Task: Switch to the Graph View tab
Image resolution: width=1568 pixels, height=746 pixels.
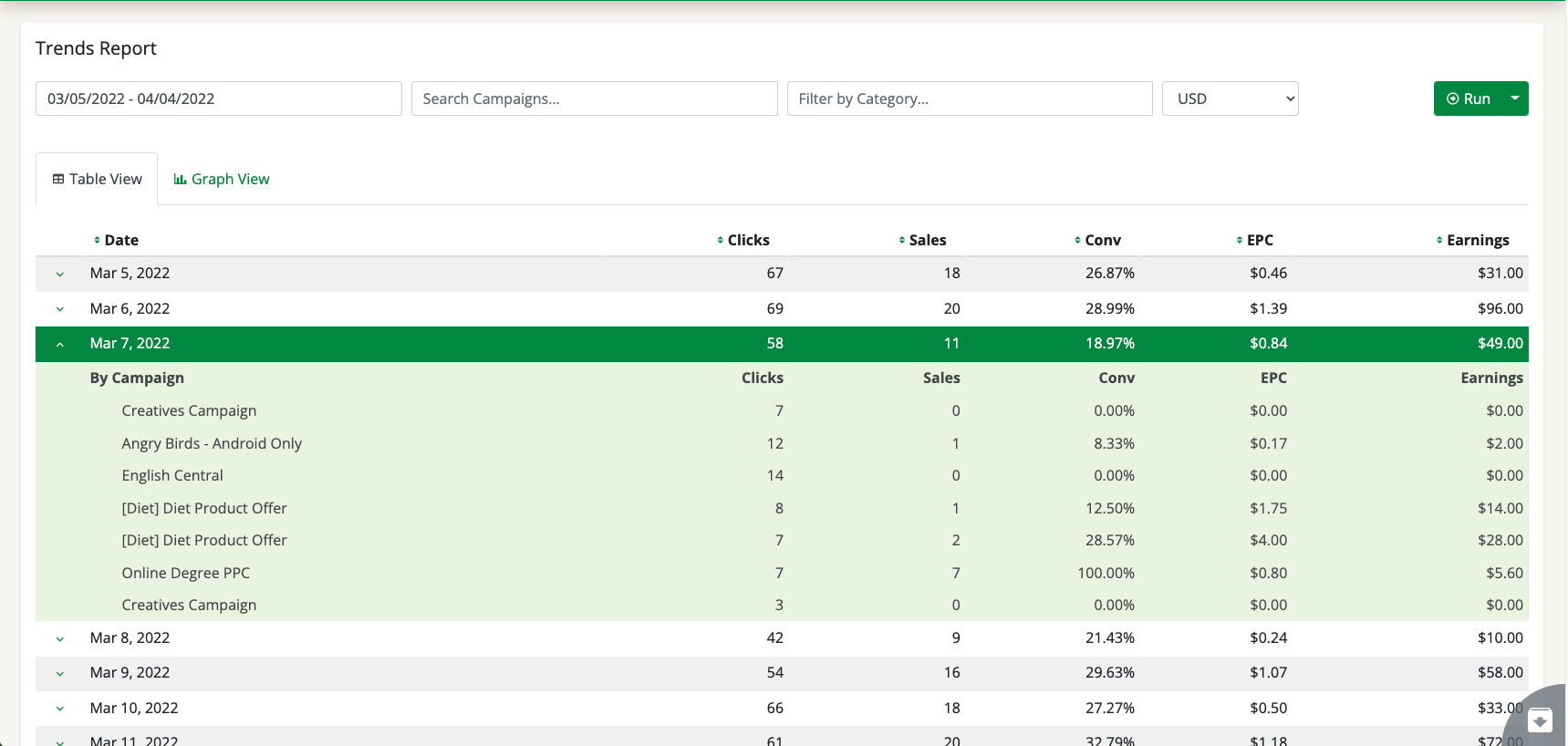Action: pyautogui.click(x=222, y=180)
